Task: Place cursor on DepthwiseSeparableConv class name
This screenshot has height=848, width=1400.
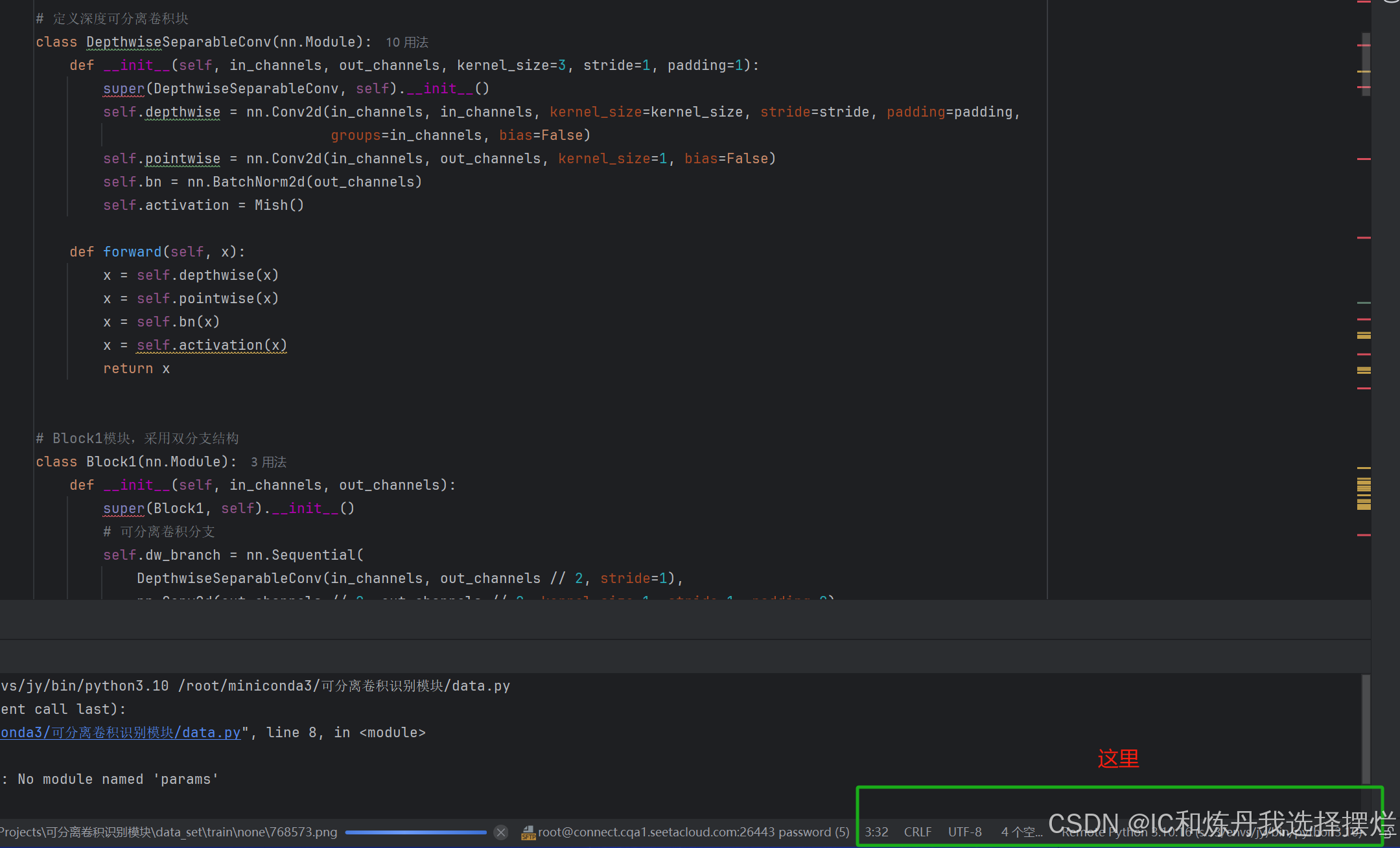Action: 178,42
